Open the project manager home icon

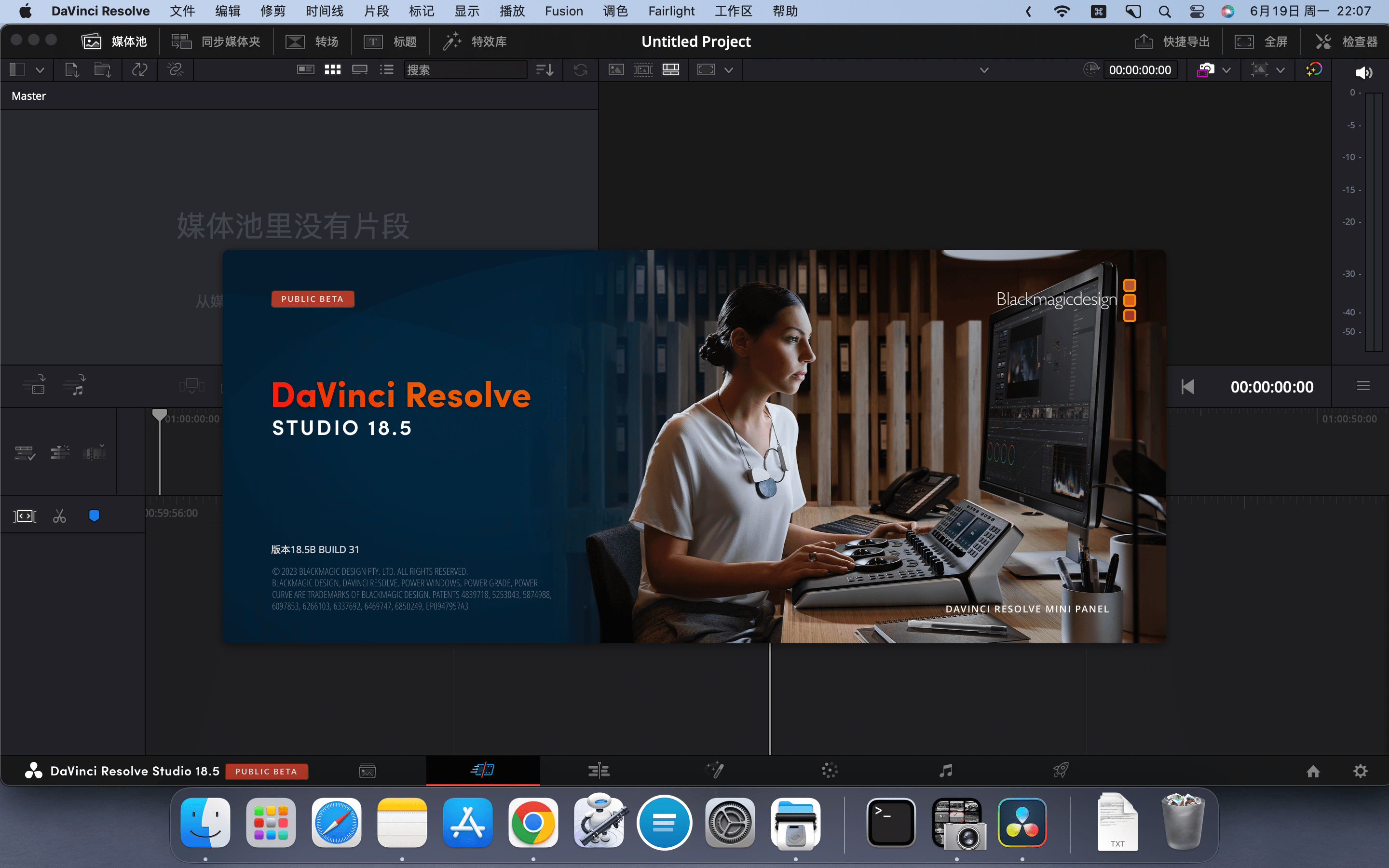click(1313, 771)
